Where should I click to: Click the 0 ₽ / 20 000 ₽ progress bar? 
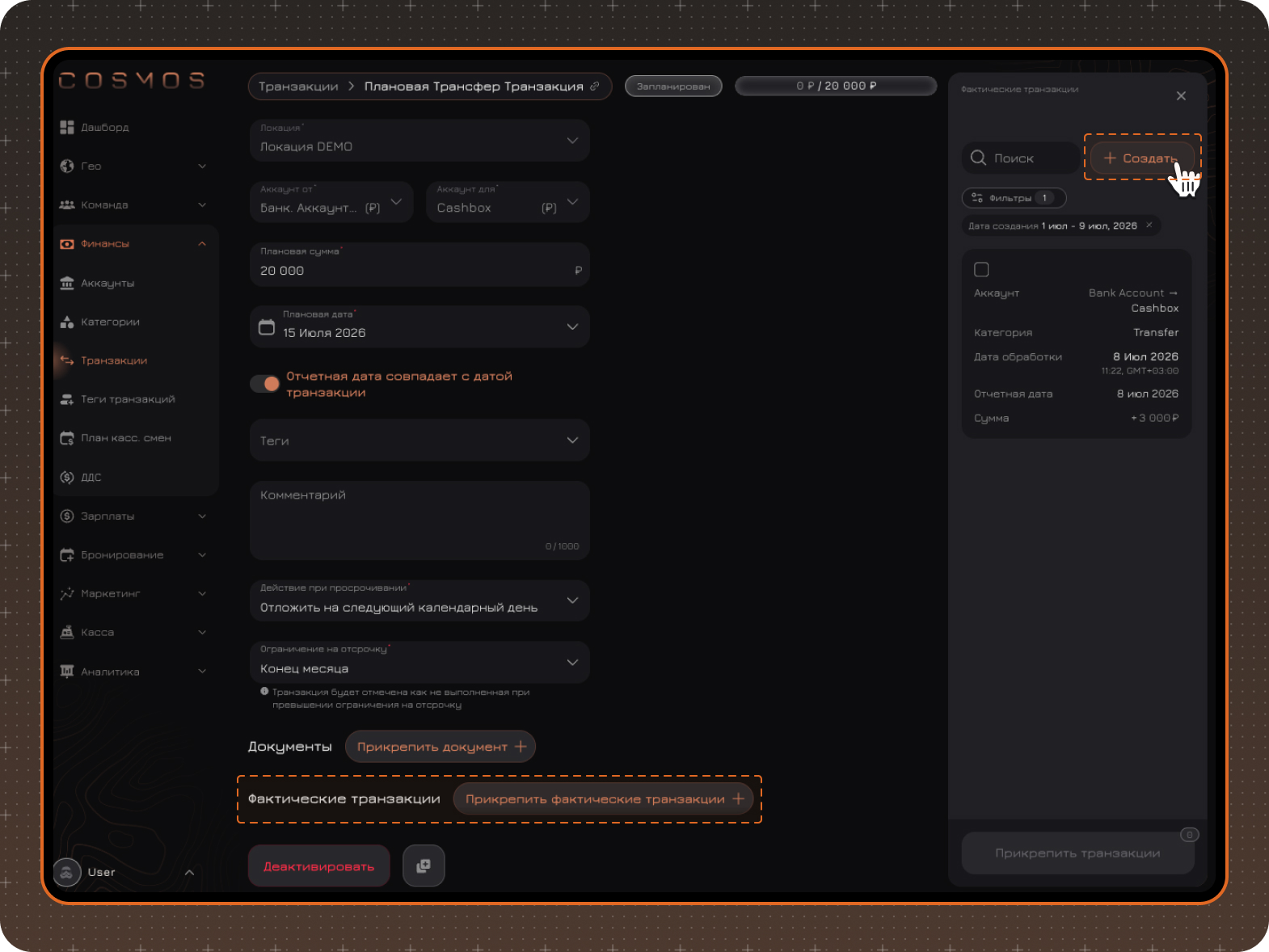pyautogui.click(x=836, y=86)
